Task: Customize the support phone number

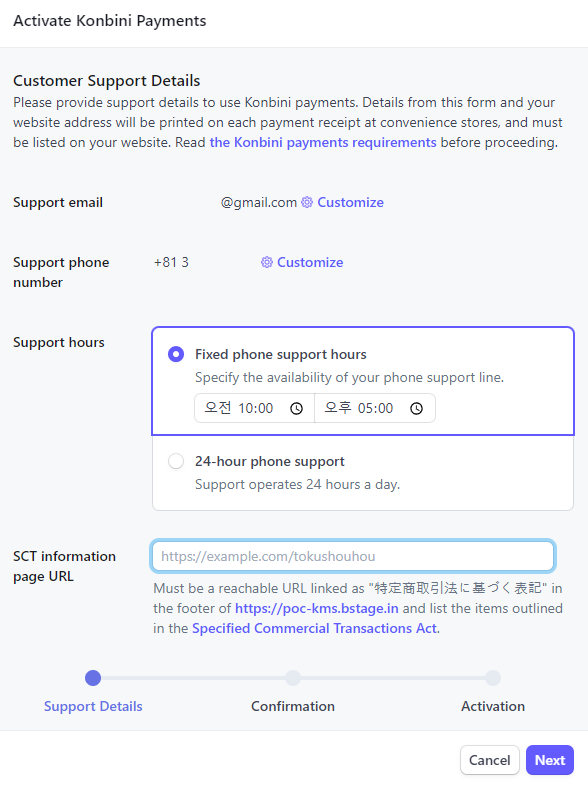Action: (x=310, y=262)
